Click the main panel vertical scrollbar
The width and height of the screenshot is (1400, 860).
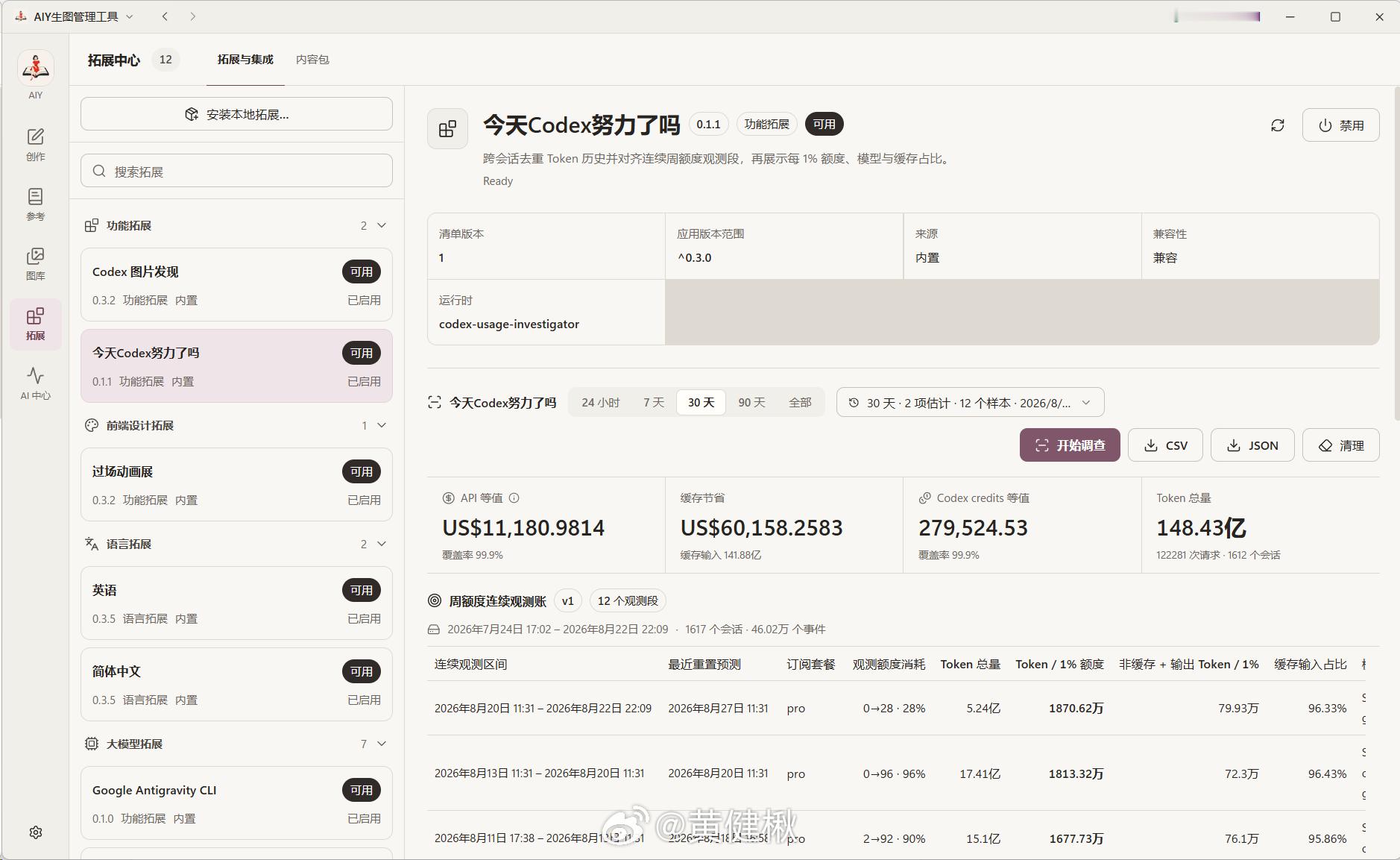coord(1396,254)
